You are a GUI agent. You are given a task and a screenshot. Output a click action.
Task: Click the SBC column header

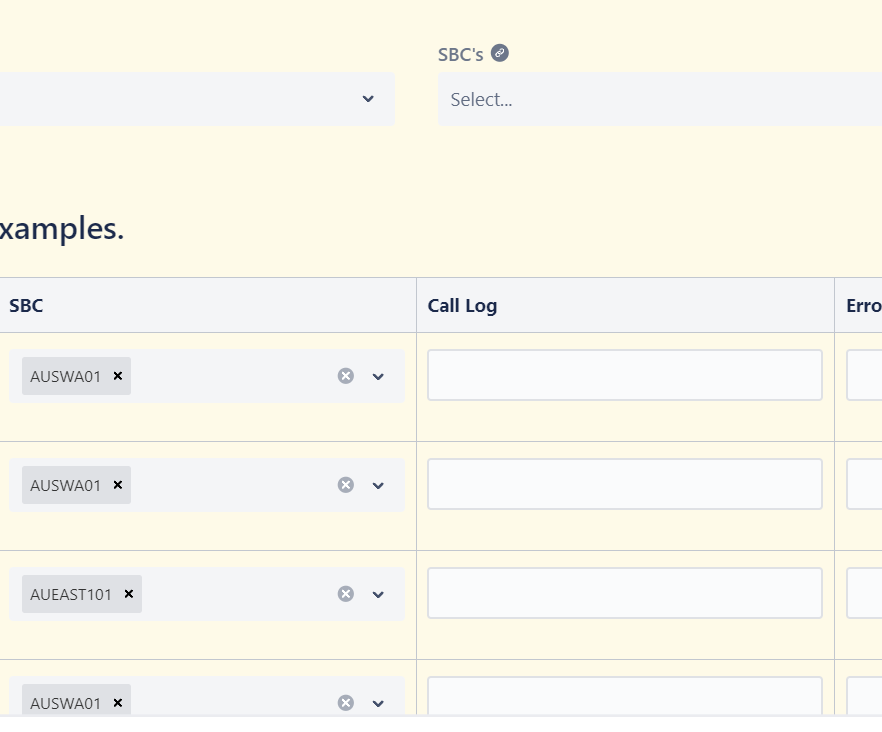click(x=27, y=306)
